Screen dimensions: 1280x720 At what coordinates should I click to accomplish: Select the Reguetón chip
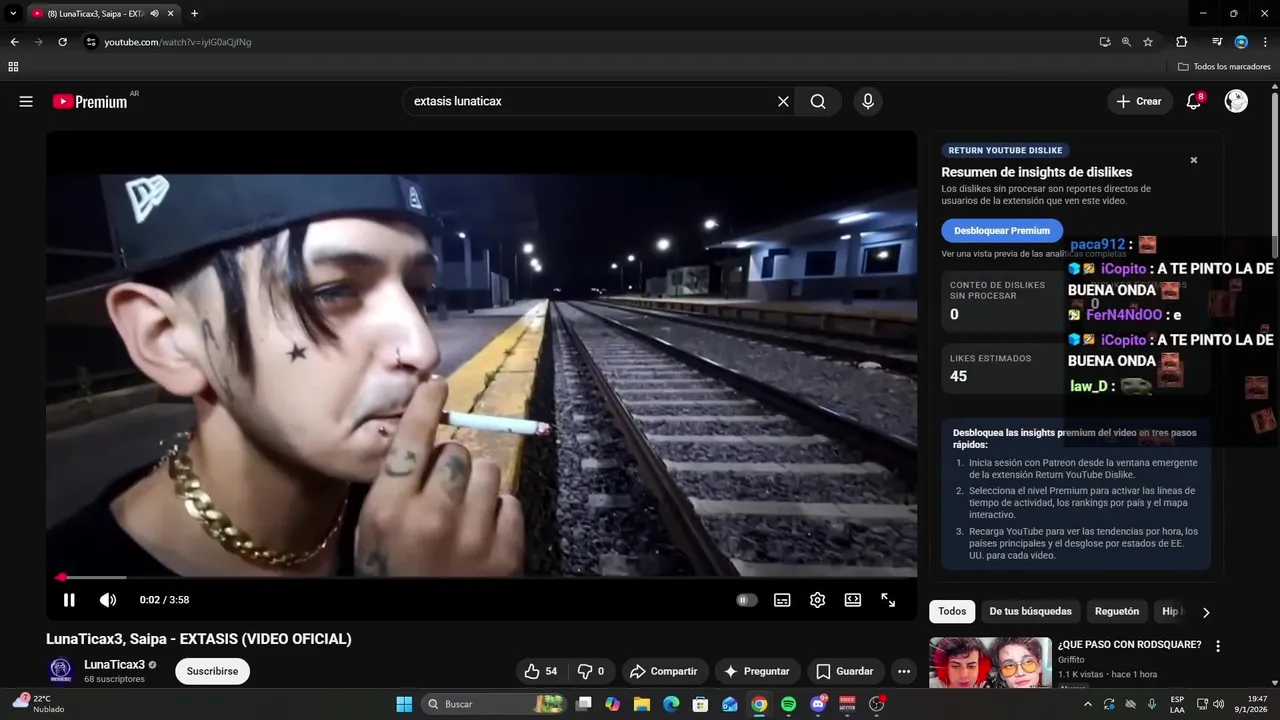click(1117, 611)
